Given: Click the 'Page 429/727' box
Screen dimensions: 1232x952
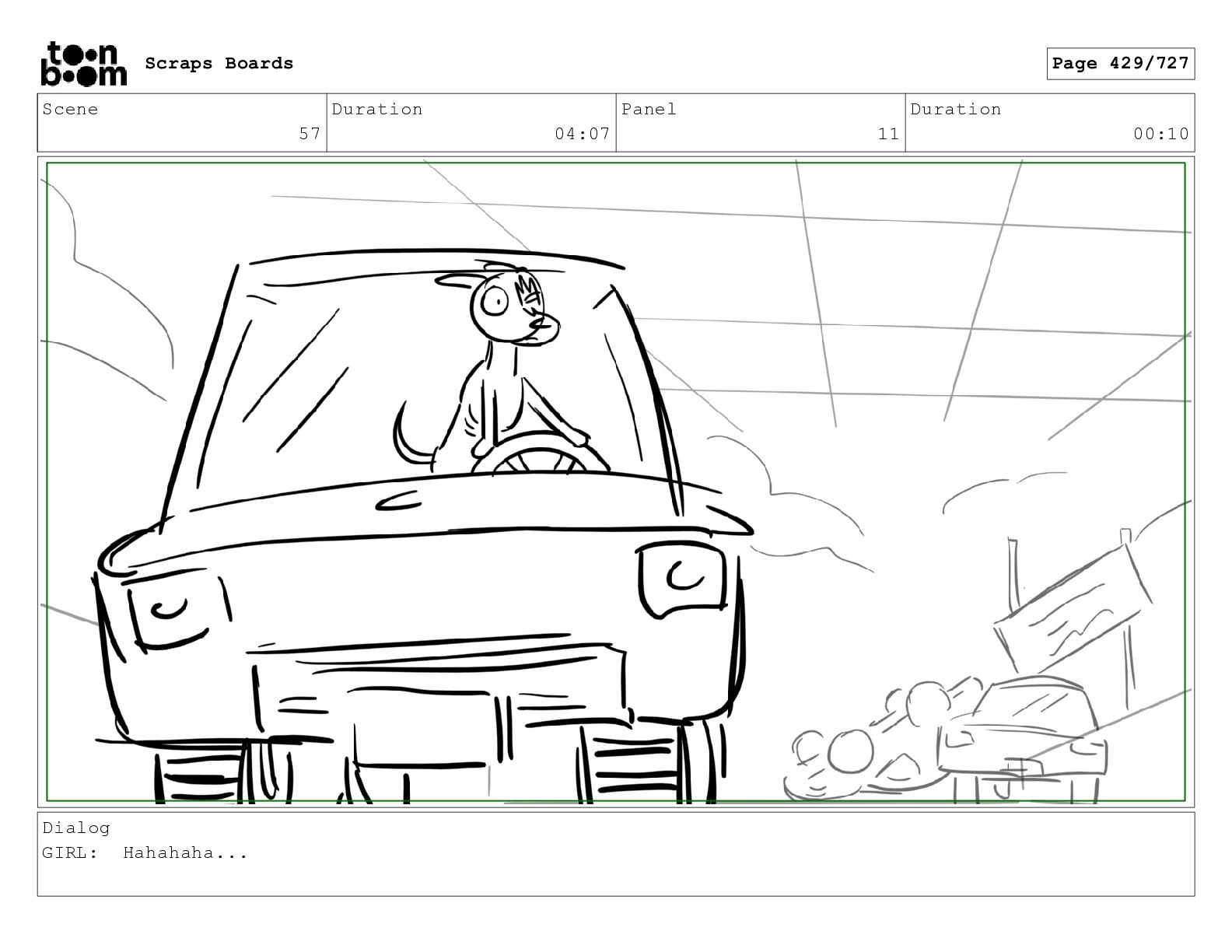Looking at the screenshot, I should tap(1120, 64).
